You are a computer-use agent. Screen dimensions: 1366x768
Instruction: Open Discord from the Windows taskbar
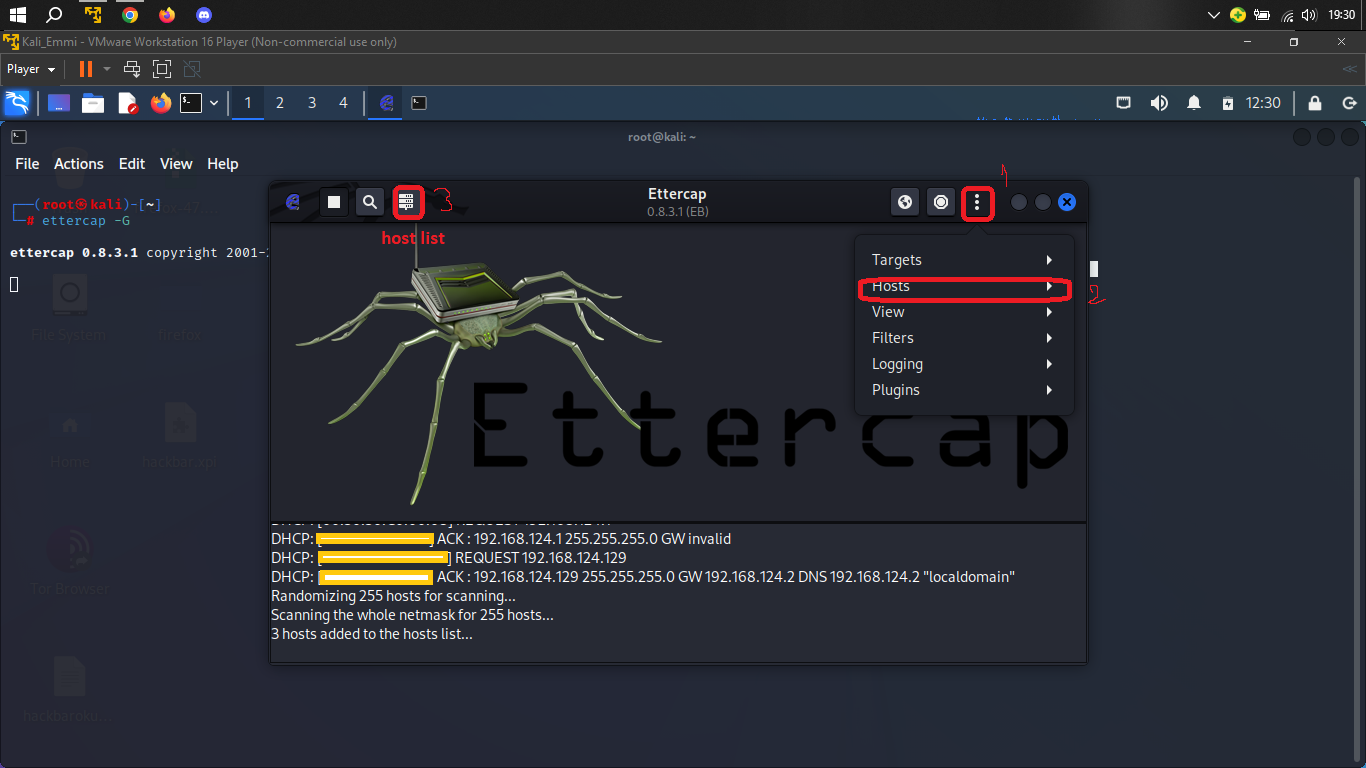tap(204, 15)
